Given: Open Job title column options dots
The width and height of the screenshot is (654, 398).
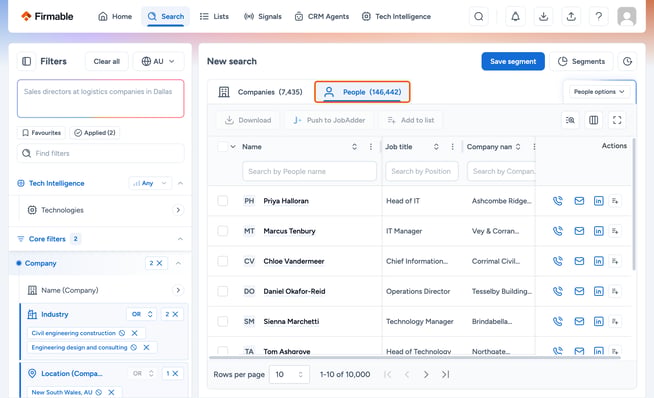Looking at the screenshot, I should [453, 146].
